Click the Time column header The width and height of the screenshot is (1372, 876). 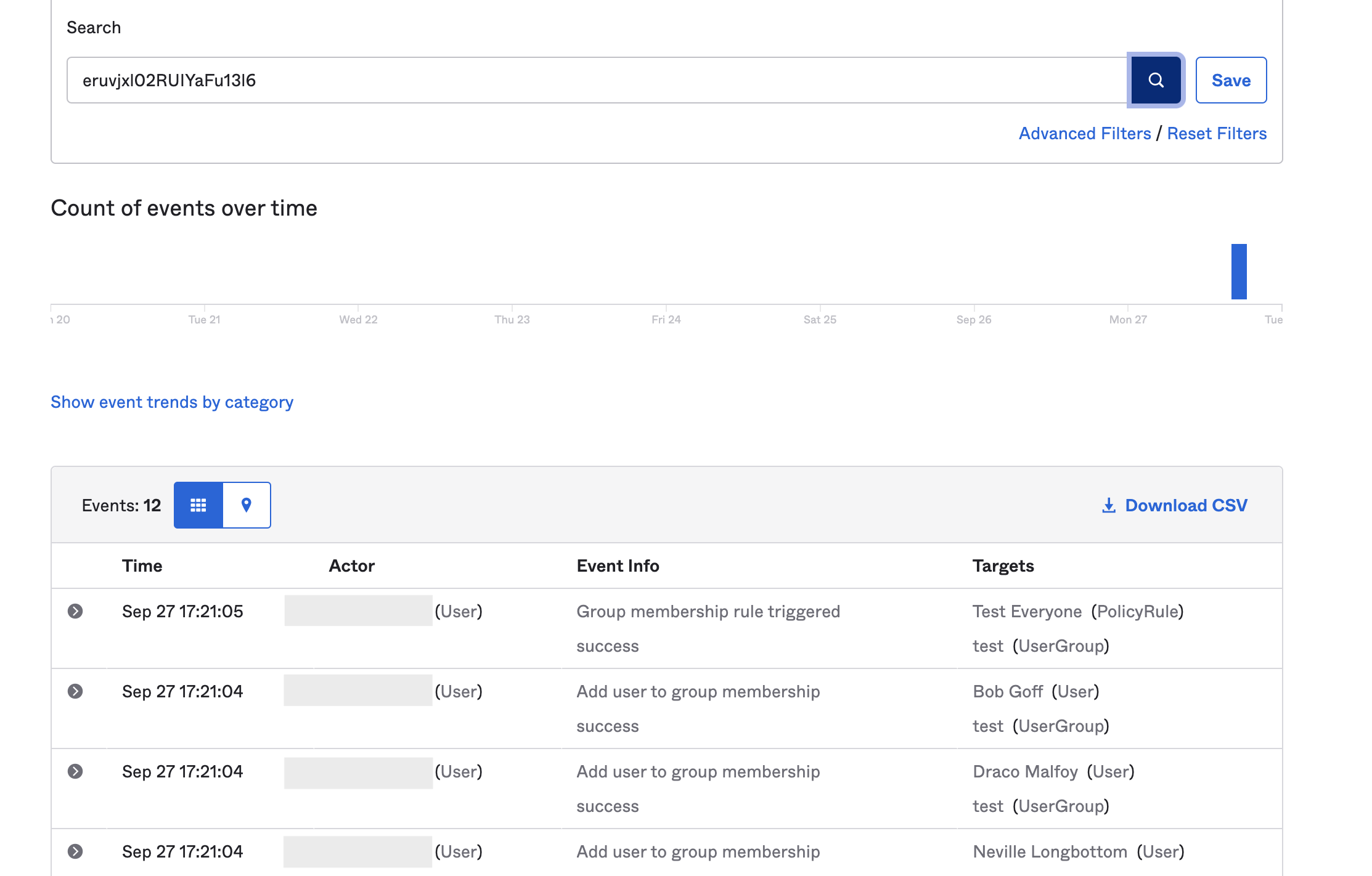tap(142, 566)
